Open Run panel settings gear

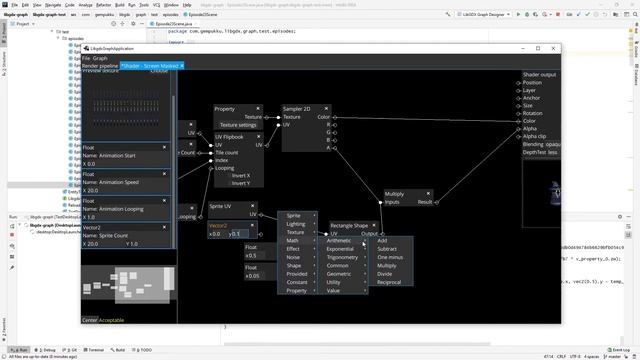(620, 217)
